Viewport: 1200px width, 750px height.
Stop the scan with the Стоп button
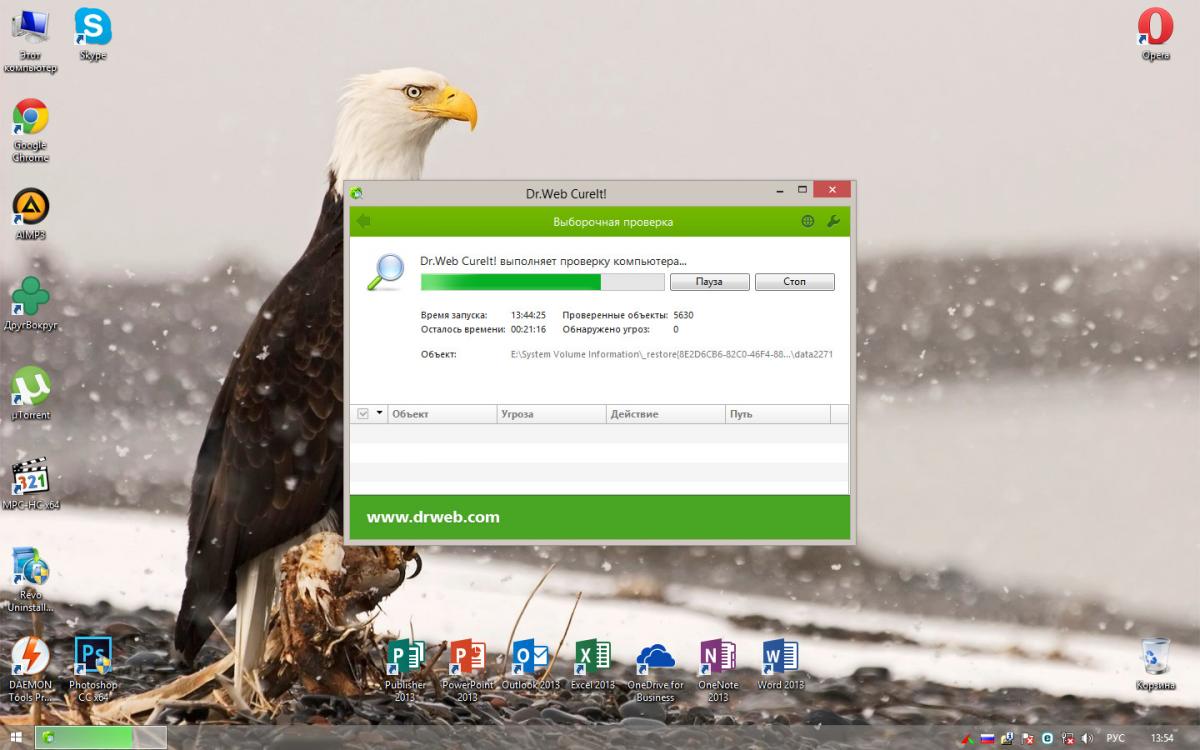pyautogui.click(x=794, y=282)
